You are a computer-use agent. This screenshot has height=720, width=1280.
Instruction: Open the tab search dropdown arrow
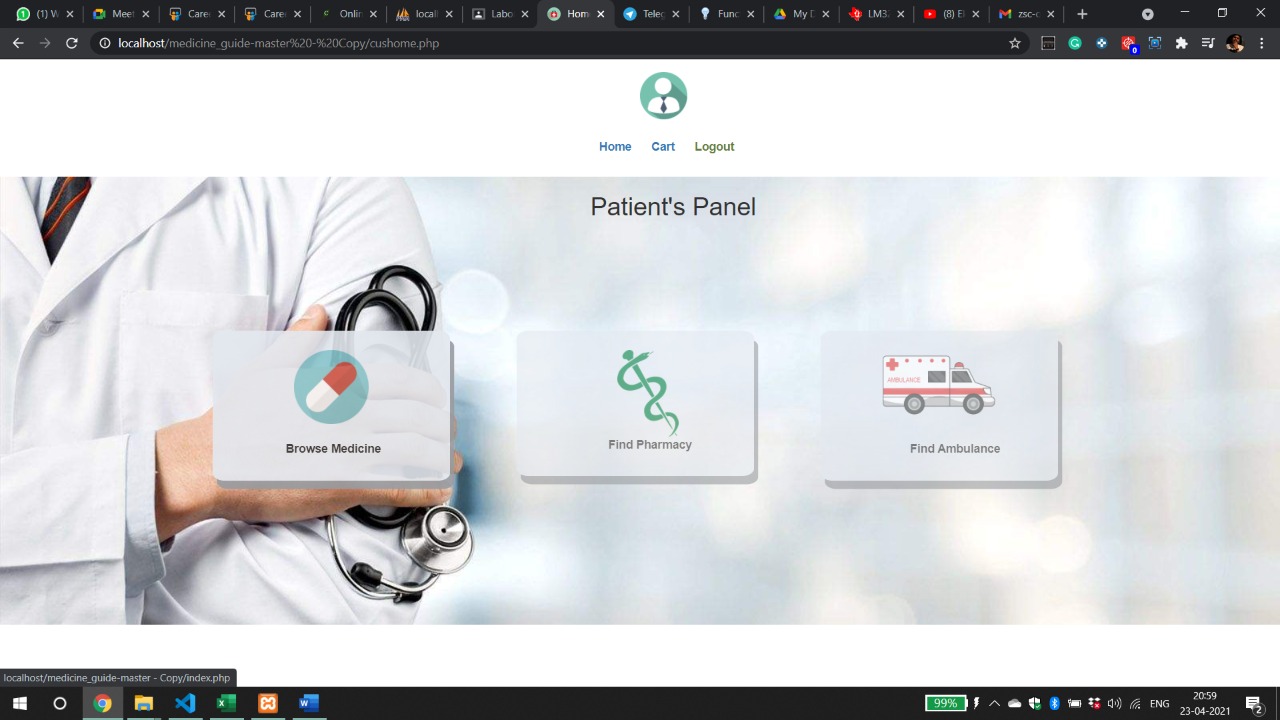1148,14
